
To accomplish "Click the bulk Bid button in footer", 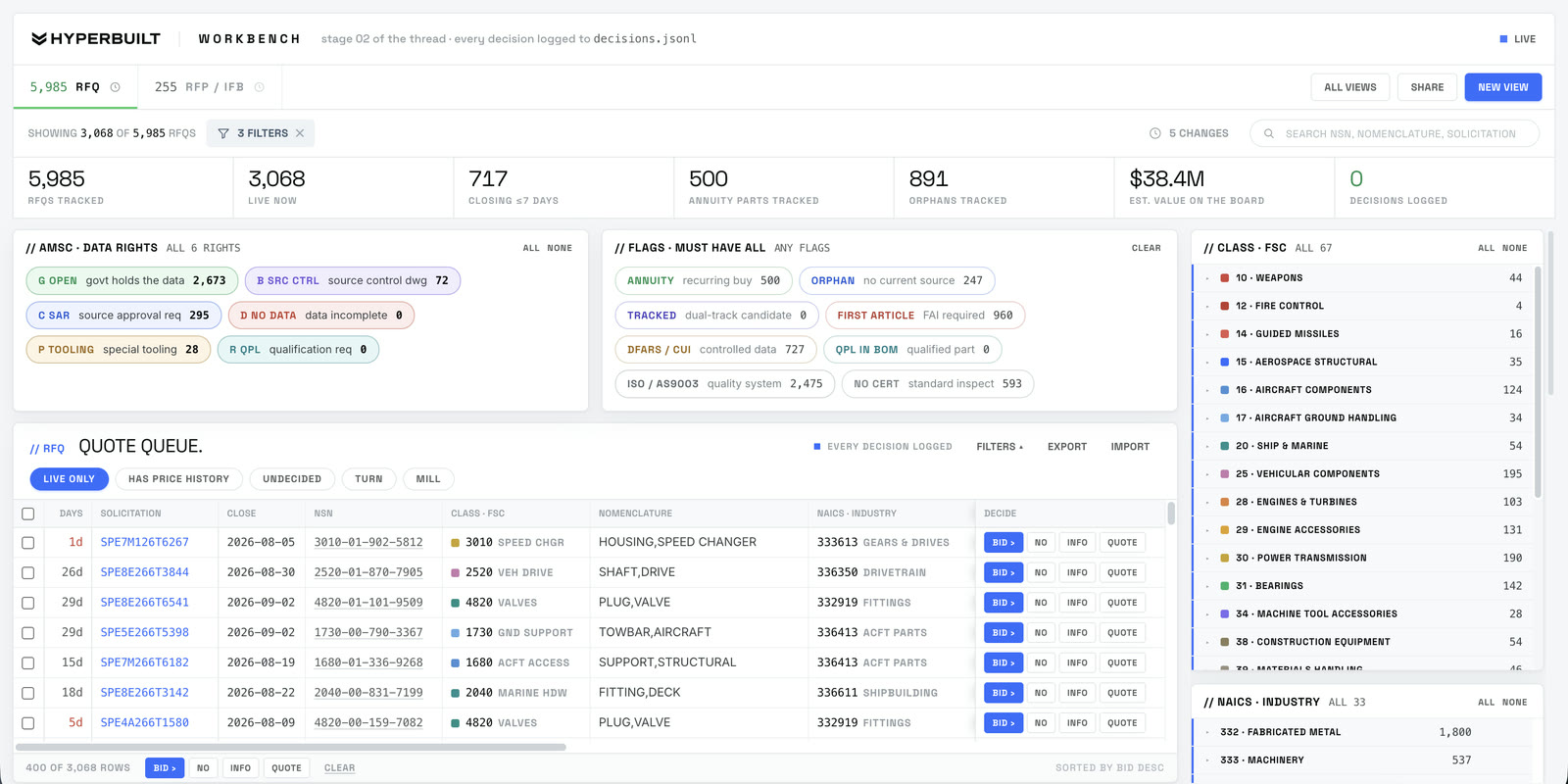I will point(165,768).
